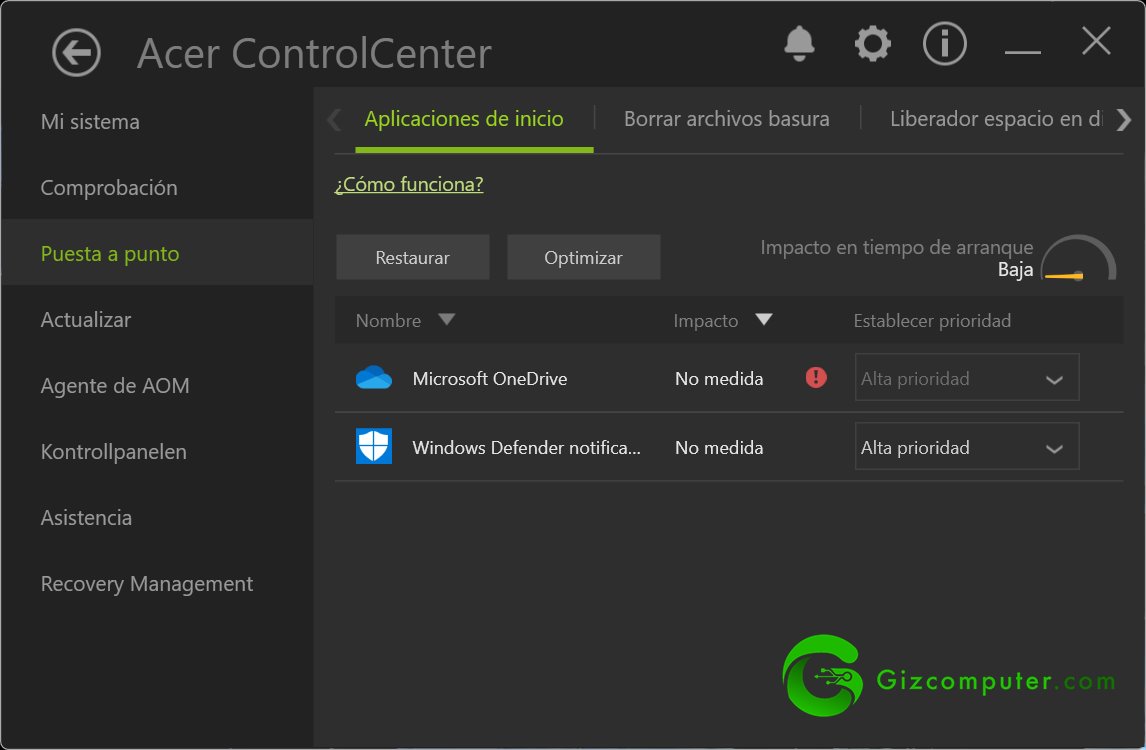Open notifications bell
1146x750 pixels.
tap(799, 43)
